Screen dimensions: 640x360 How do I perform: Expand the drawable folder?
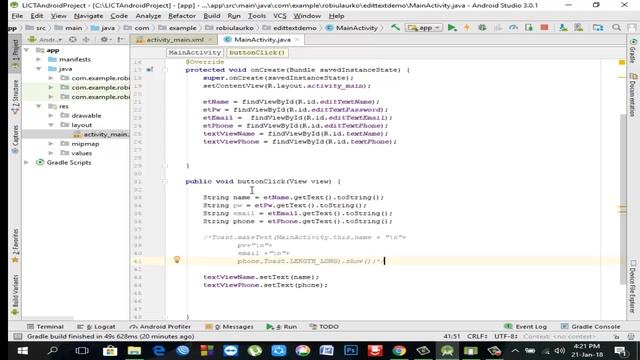[51, 116]
